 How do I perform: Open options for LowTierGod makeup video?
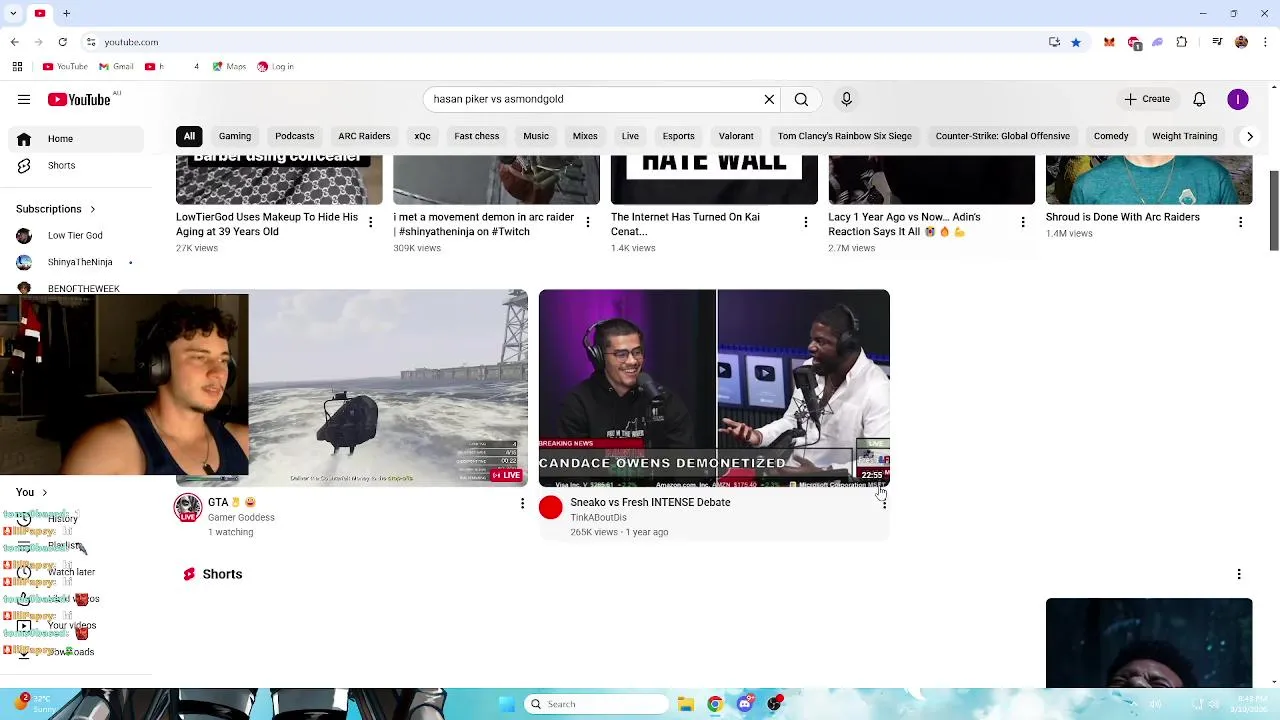(371, 222)
